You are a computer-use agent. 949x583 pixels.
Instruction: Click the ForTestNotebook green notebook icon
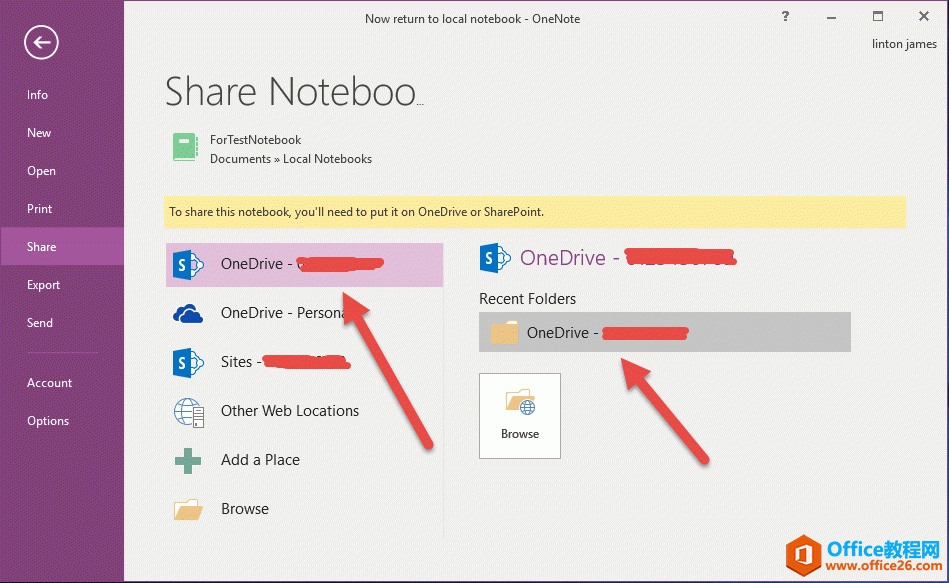(x=185, y=147)
